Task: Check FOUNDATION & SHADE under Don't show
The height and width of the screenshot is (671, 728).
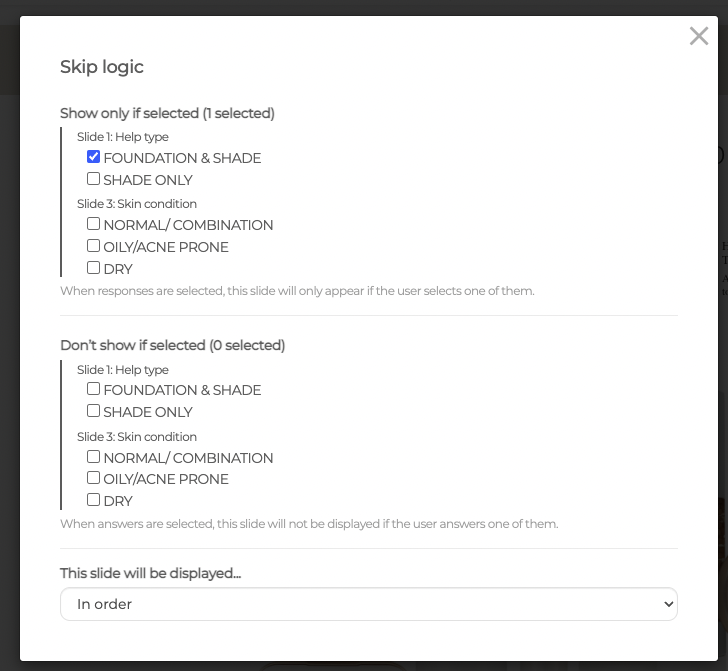Action: (x=93, y=389)
